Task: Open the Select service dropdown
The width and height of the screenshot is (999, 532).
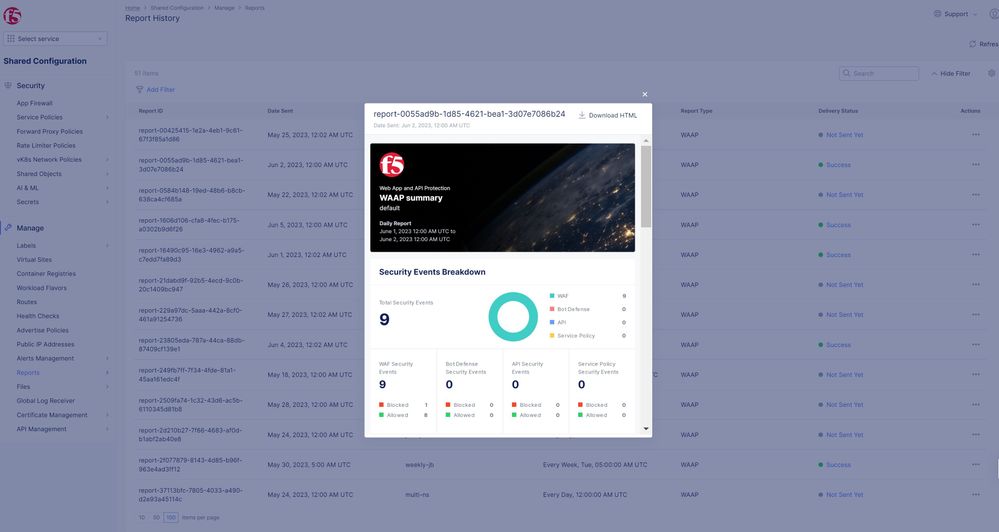Action: point(55,39)
